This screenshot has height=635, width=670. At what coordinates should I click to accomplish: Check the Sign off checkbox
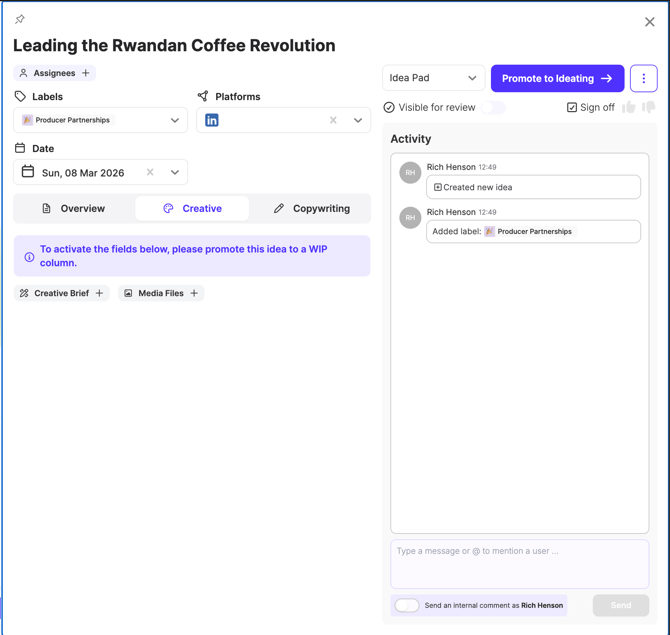(x=572, y=107)
